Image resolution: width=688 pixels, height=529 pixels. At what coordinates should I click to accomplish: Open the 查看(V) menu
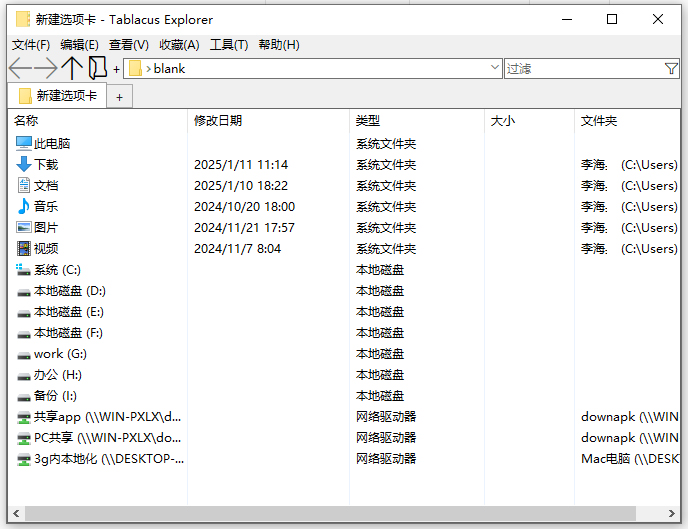(129, 45)
